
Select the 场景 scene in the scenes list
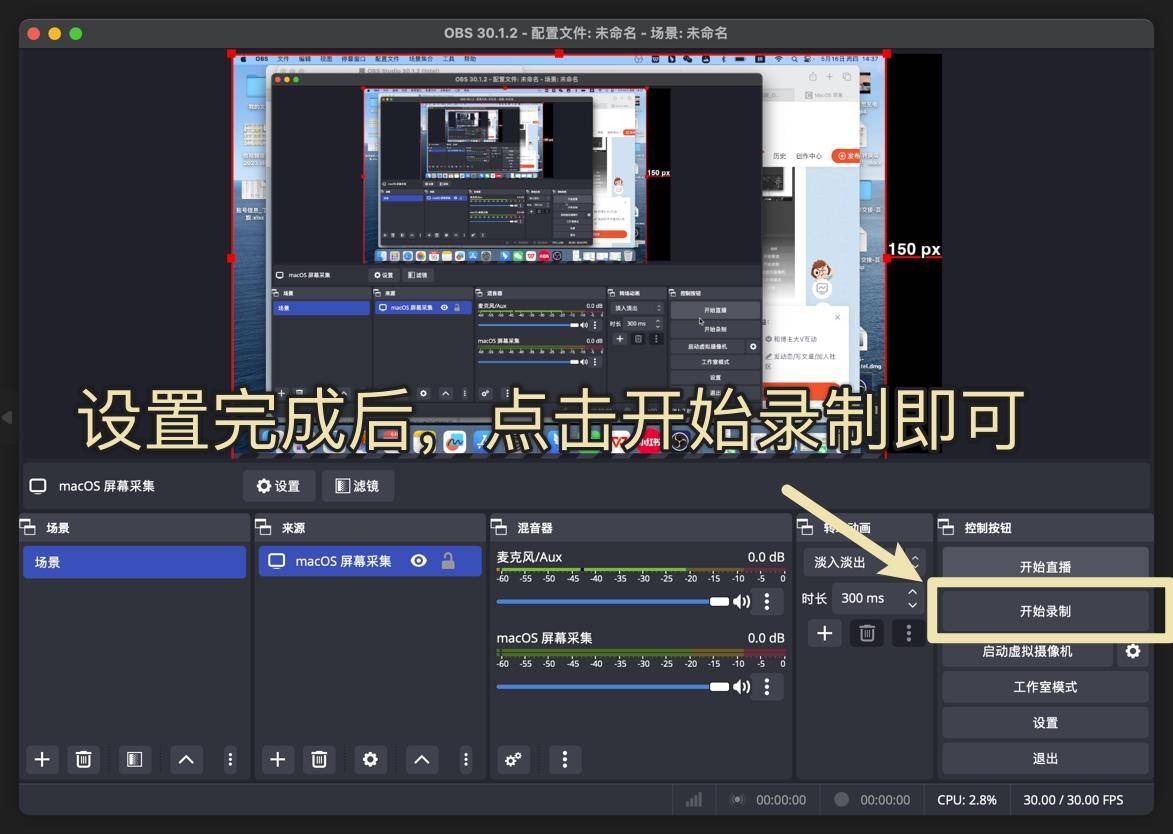pyautogui.click(x=134, y=561)
